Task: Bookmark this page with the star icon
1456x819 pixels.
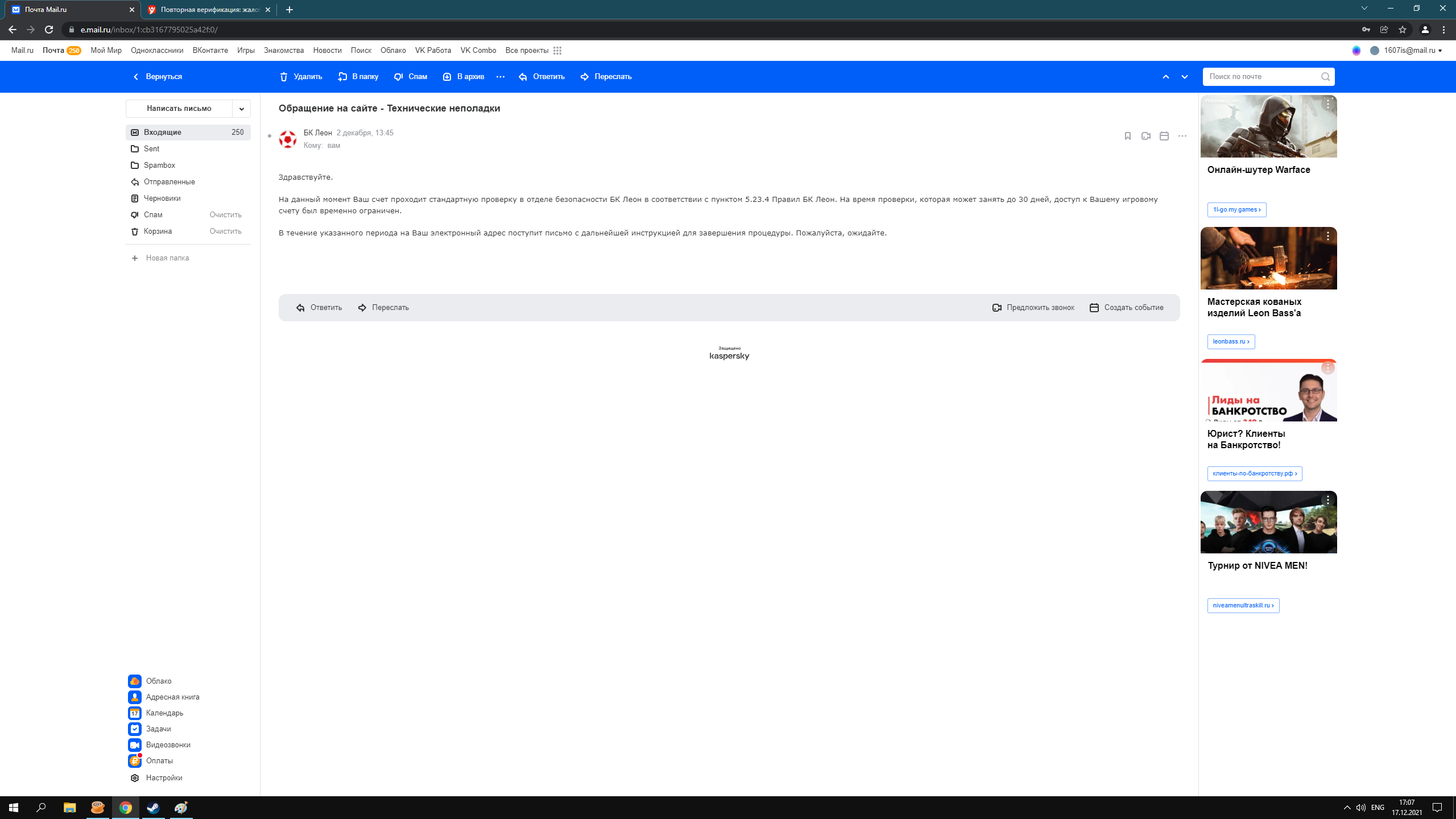Action: click(1403, 30)
